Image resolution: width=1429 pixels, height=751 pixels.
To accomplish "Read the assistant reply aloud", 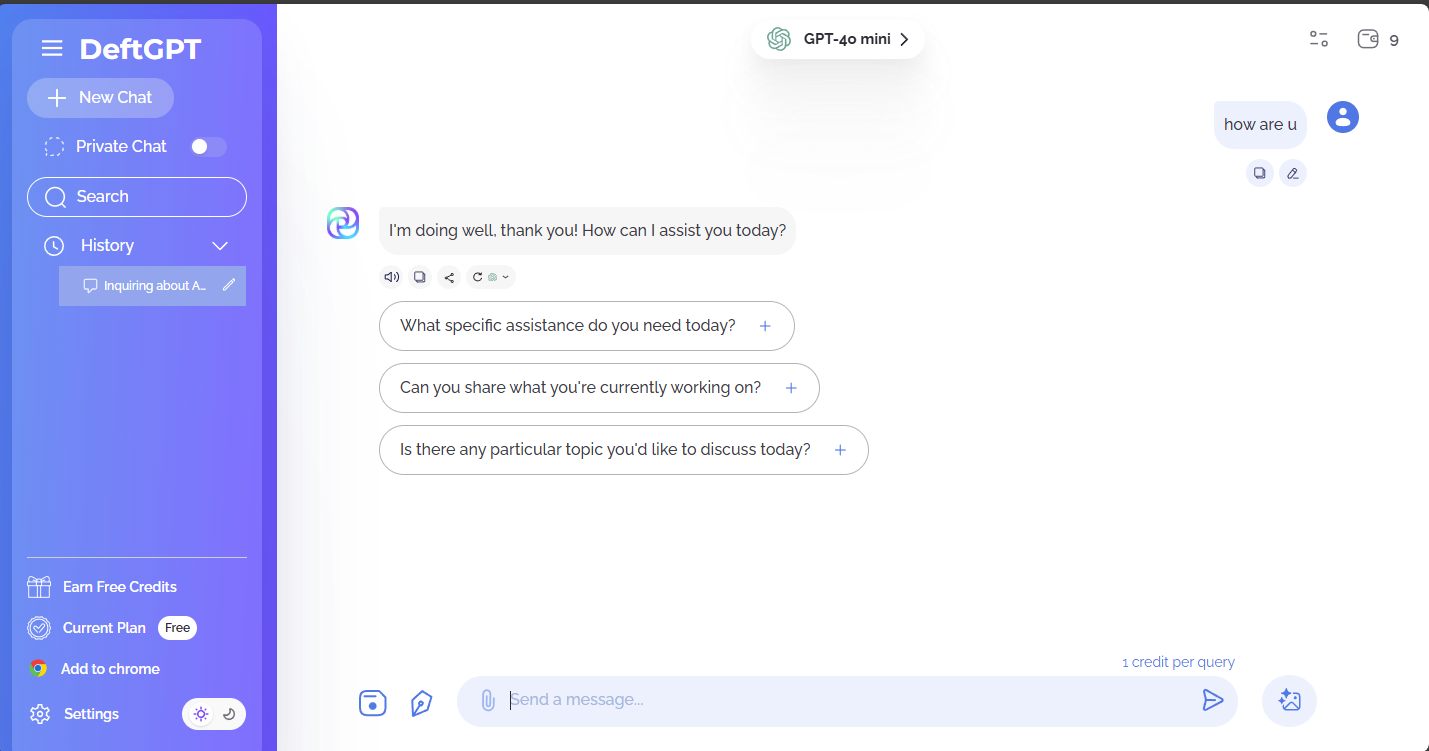I will [x=392, y=277].
